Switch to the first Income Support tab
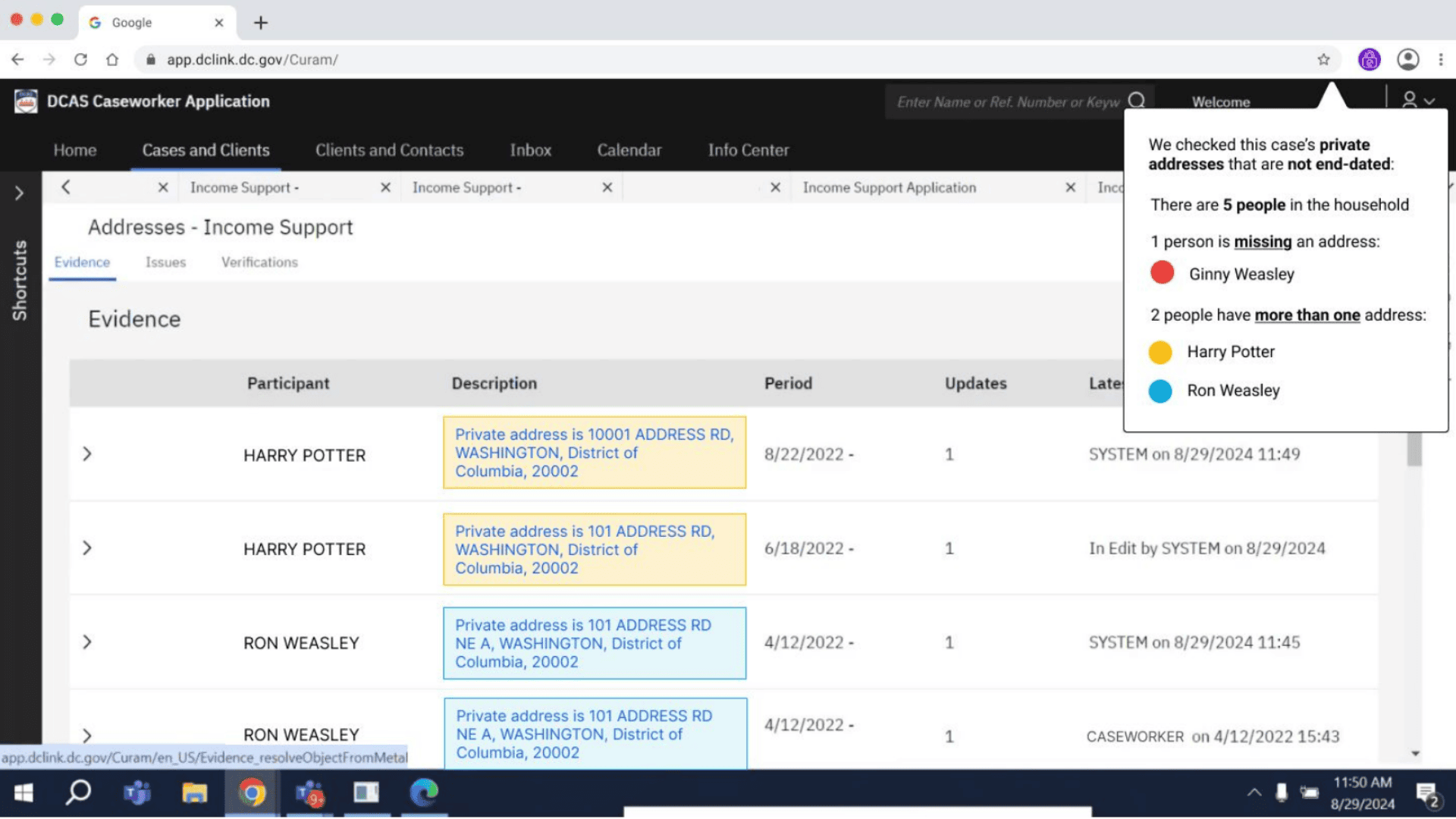Image resolution: width=1456 pixels, height=819 pixels. point(244,187)
